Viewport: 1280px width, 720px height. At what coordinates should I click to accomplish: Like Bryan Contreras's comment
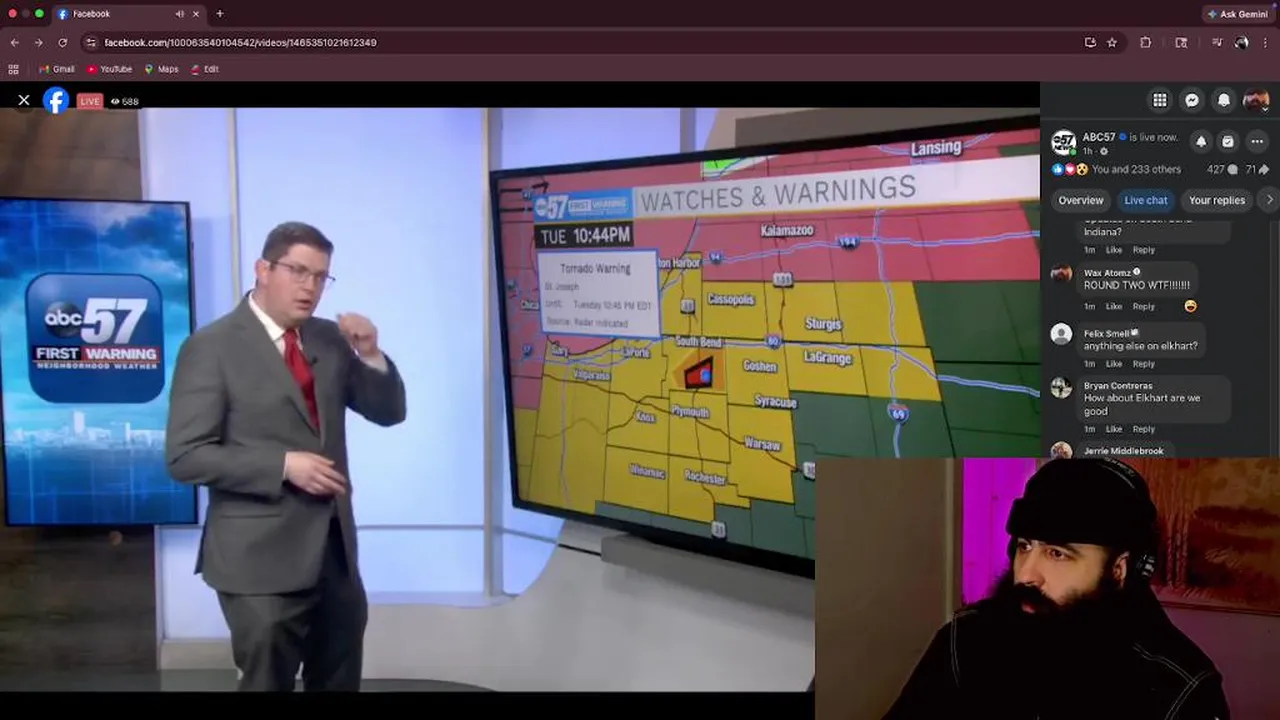coord(1114,429)
